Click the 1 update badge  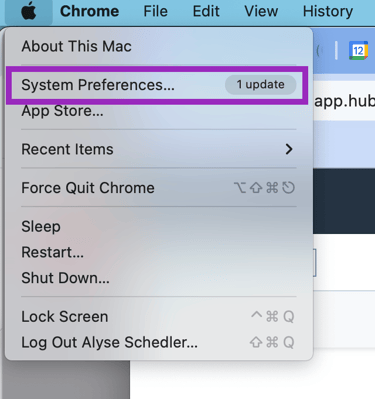point(261,85)
